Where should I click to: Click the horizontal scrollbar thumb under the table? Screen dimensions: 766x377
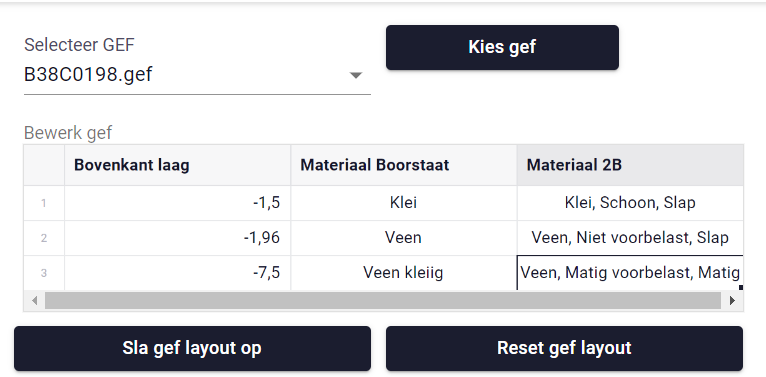pos(383,301)
